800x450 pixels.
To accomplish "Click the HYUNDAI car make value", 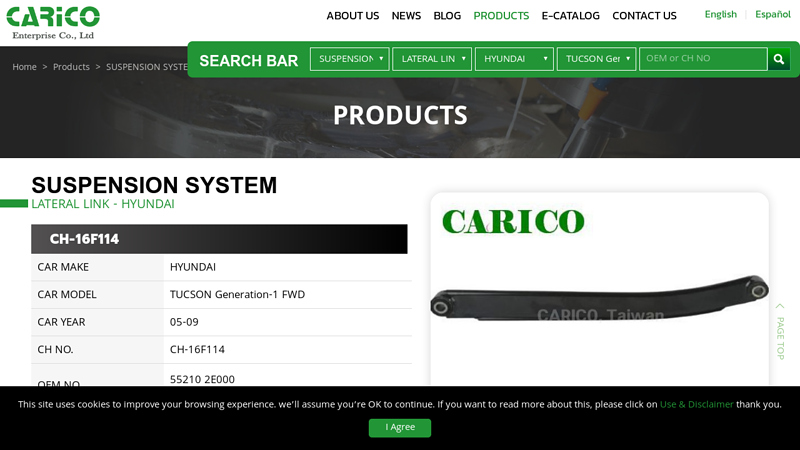I will (x=193, y=267).
